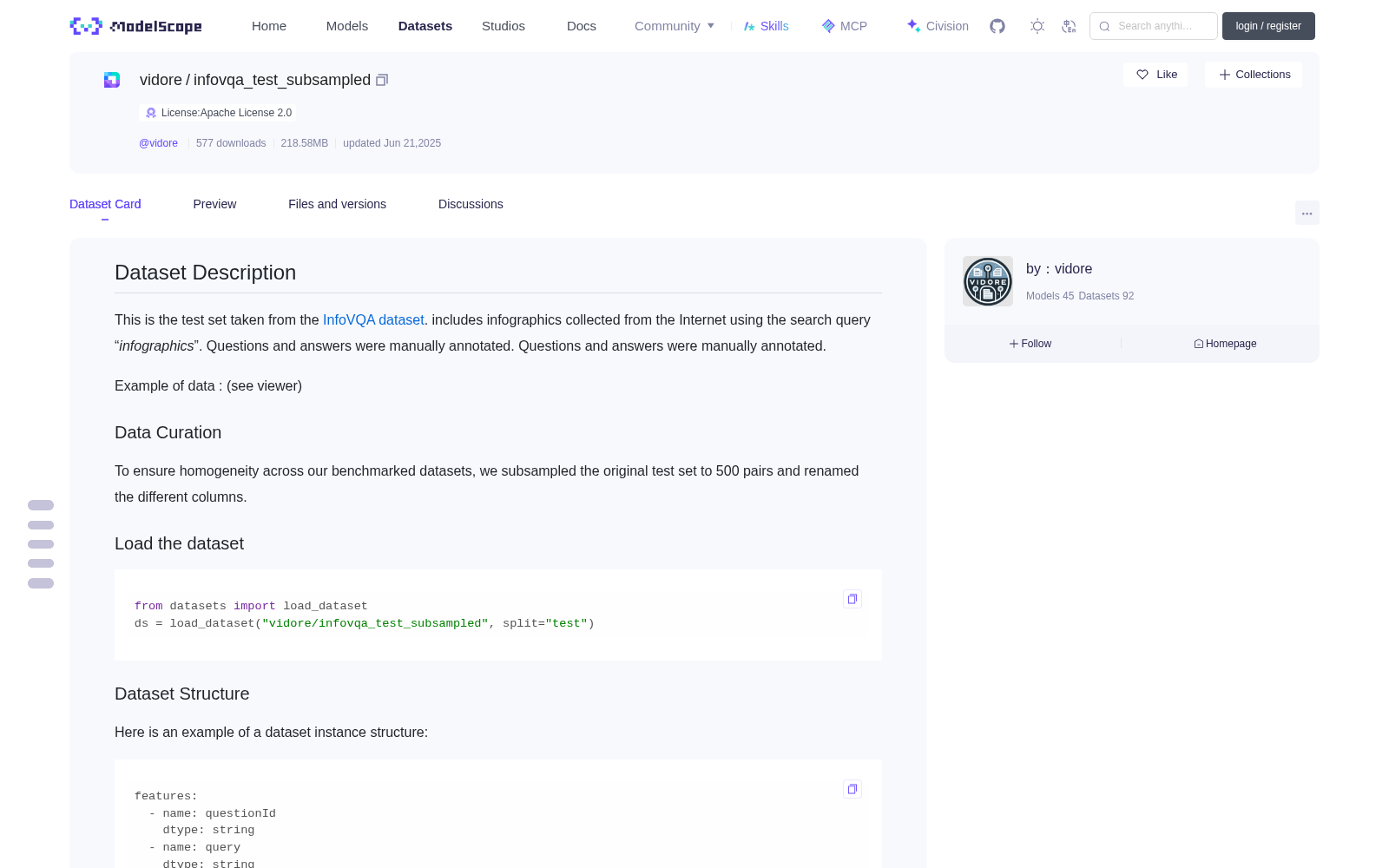Screen dimensions: 1389x868
Task: Open the GitHub icon link
Action: (997, 26)
